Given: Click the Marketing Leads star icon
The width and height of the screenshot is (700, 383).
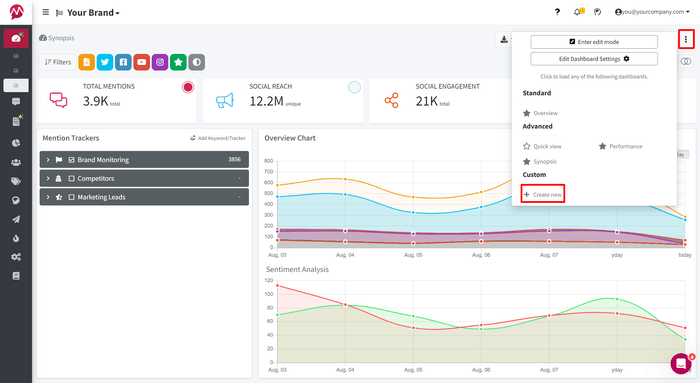Looking at the screenshot, I should (x=58, y=197).
